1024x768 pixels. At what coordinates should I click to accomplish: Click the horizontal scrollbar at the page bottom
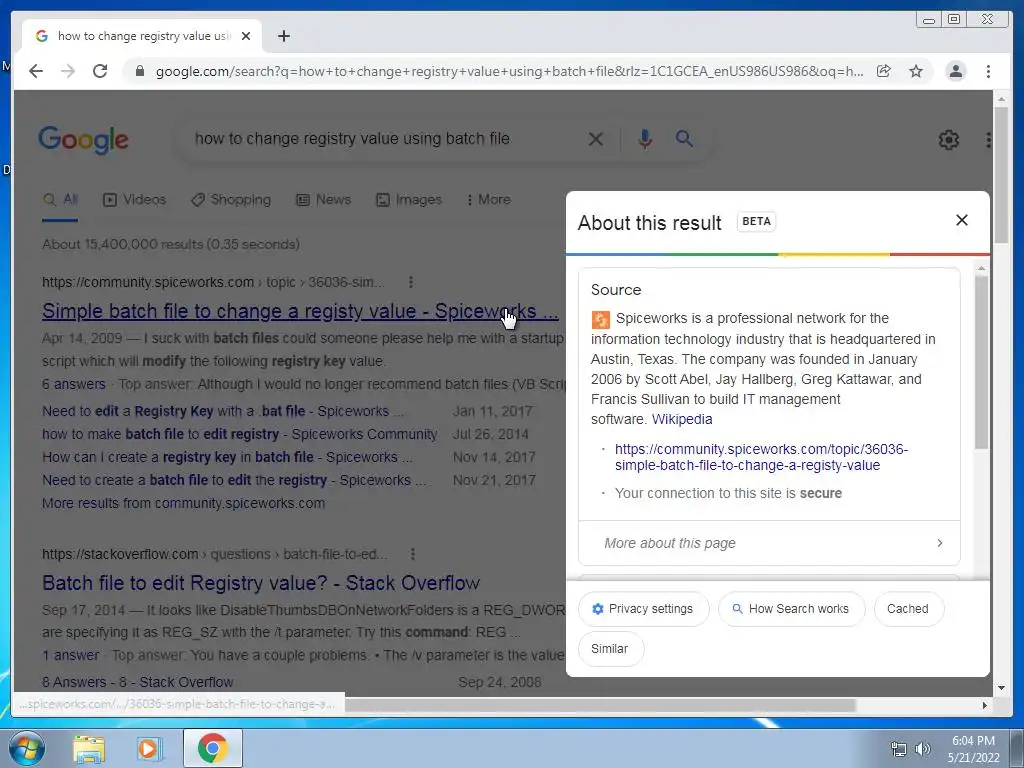(600, 705)
